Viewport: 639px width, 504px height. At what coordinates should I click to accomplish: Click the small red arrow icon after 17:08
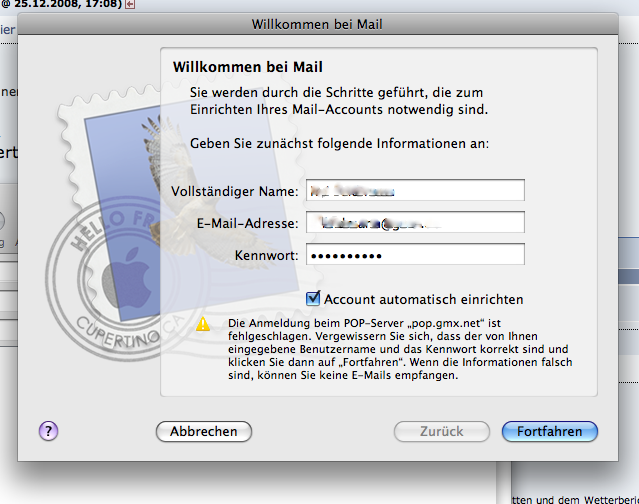[x=130, y=4]
